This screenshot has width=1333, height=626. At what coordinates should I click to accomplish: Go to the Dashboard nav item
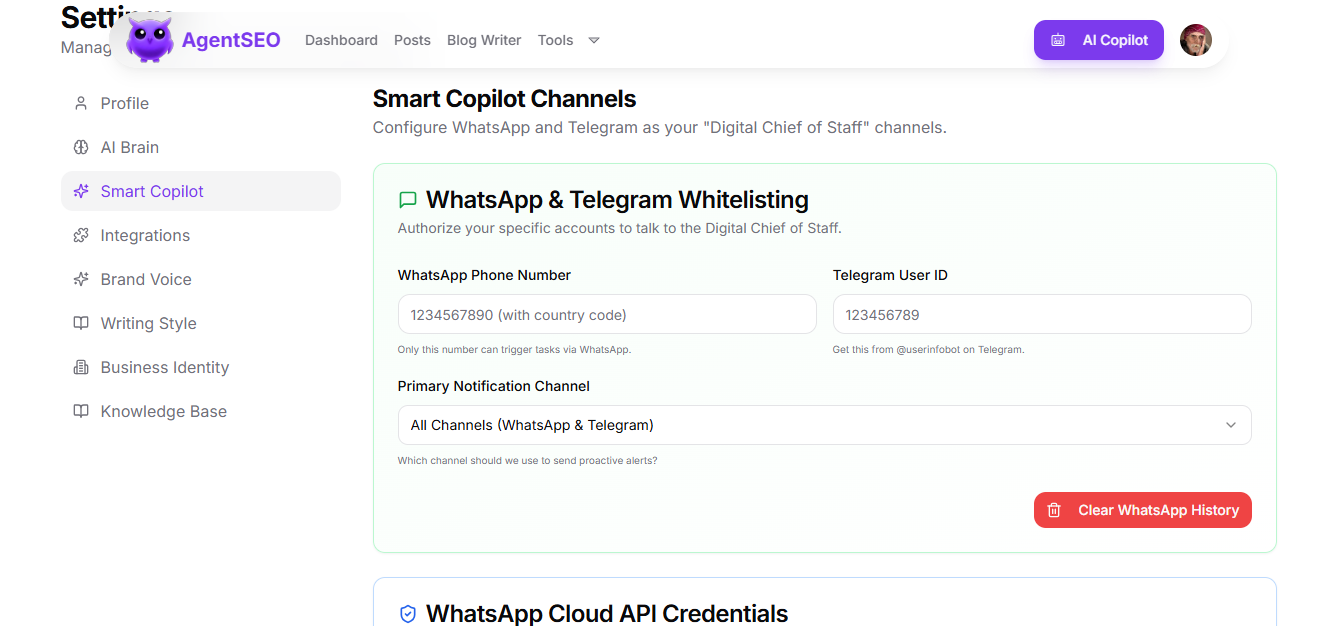(341, 40)
